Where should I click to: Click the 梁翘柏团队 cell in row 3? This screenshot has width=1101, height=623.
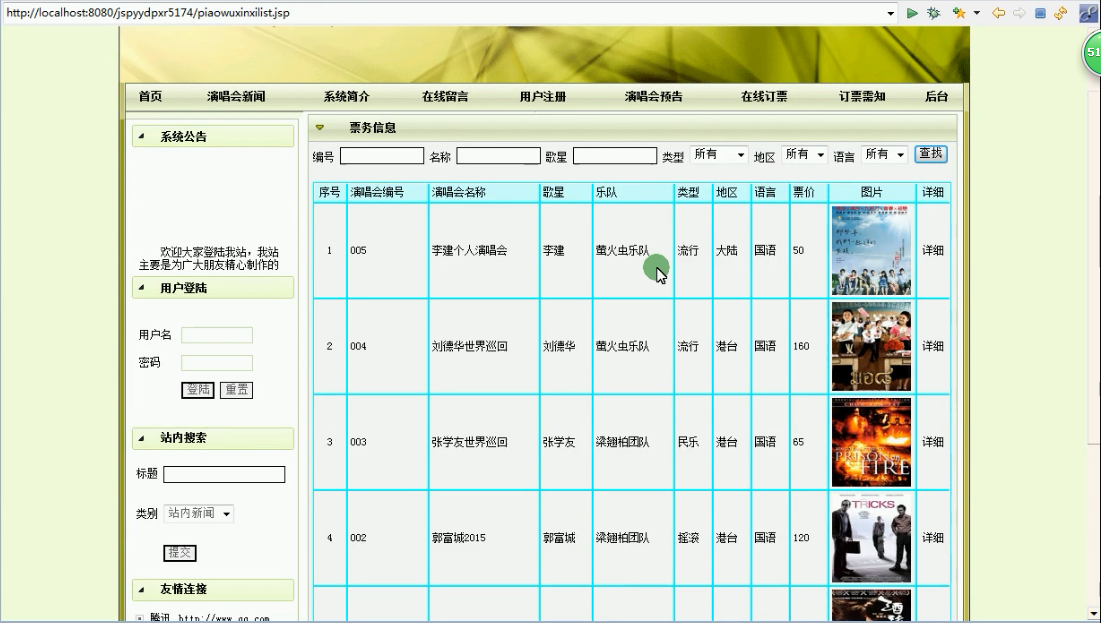coord(633,442)
